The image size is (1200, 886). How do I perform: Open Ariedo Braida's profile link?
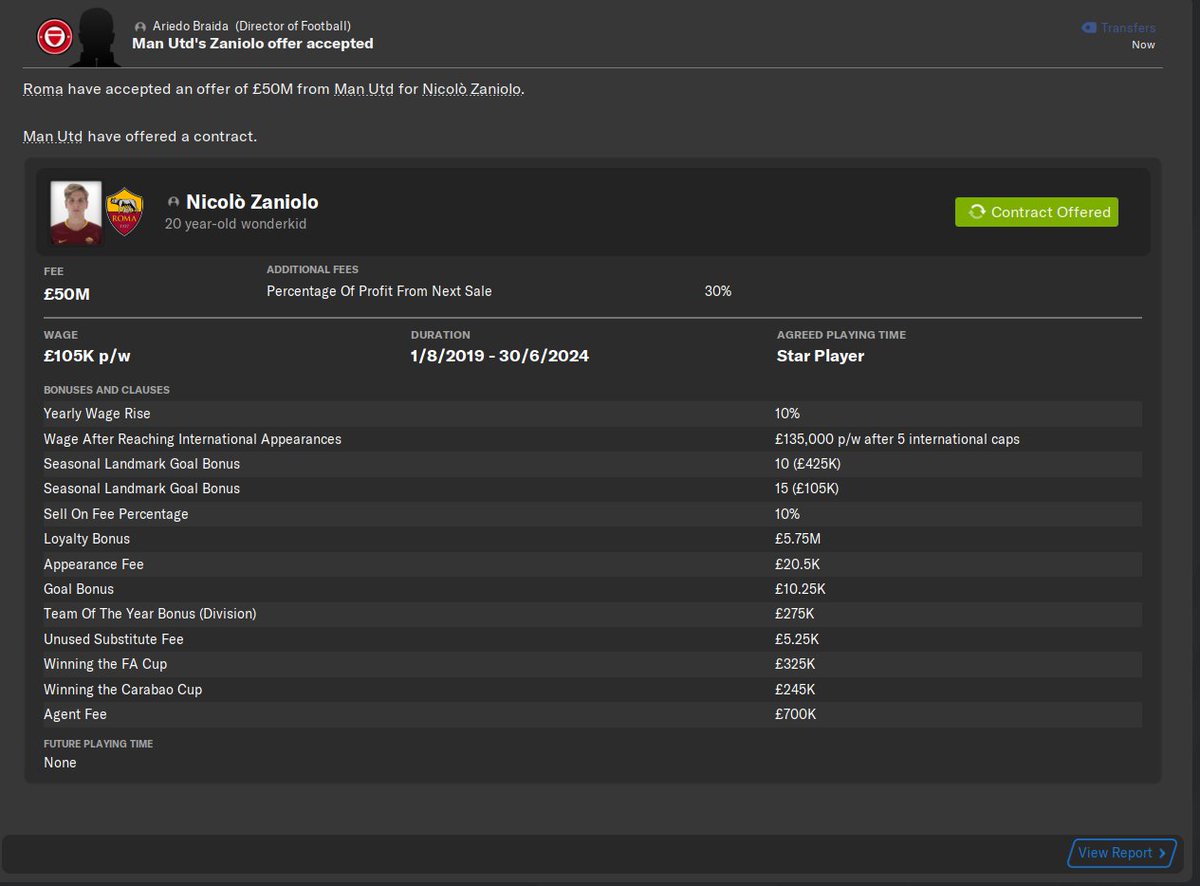coord(191,26)
